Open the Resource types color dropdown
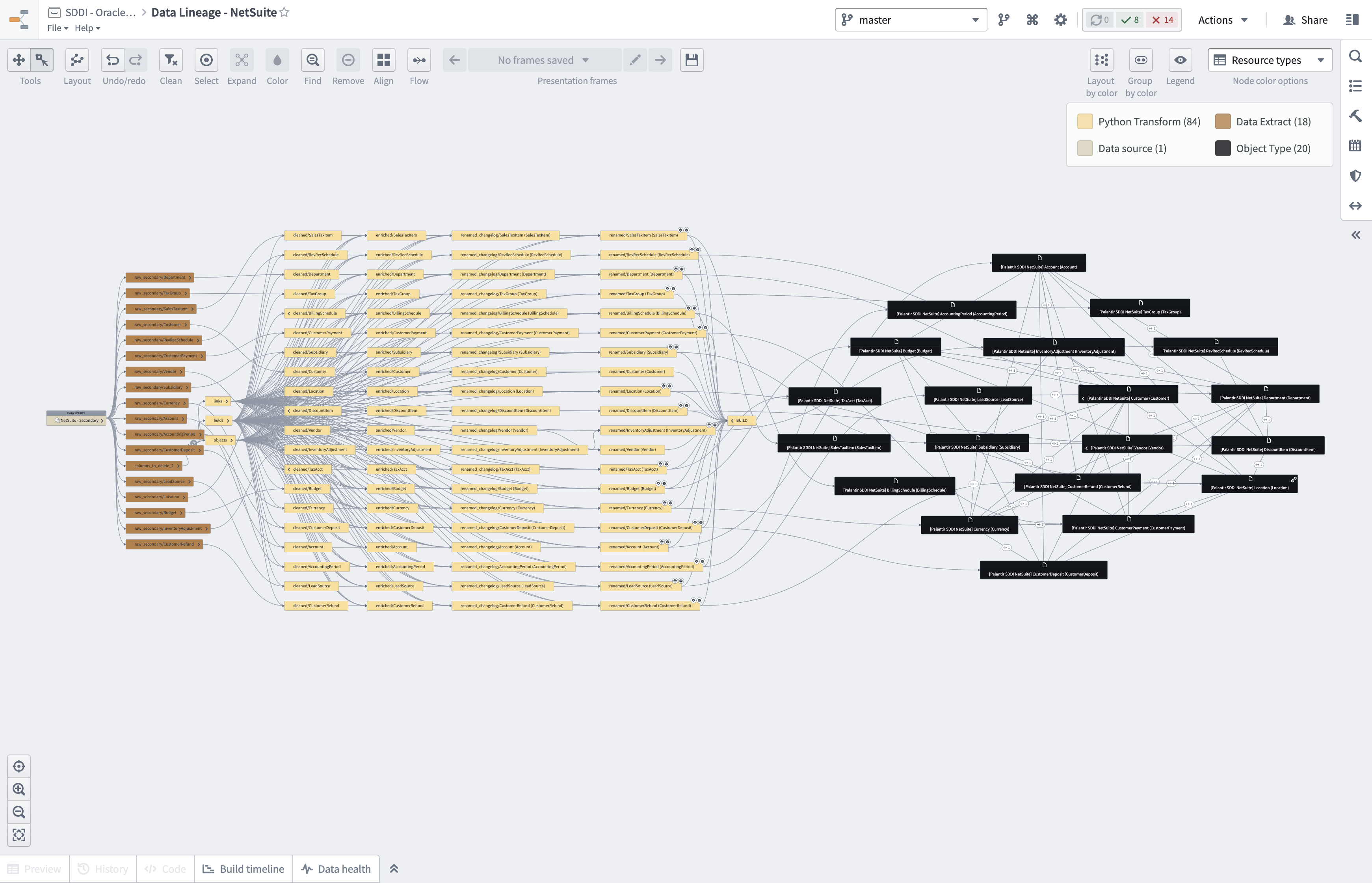 point(1270,60)
